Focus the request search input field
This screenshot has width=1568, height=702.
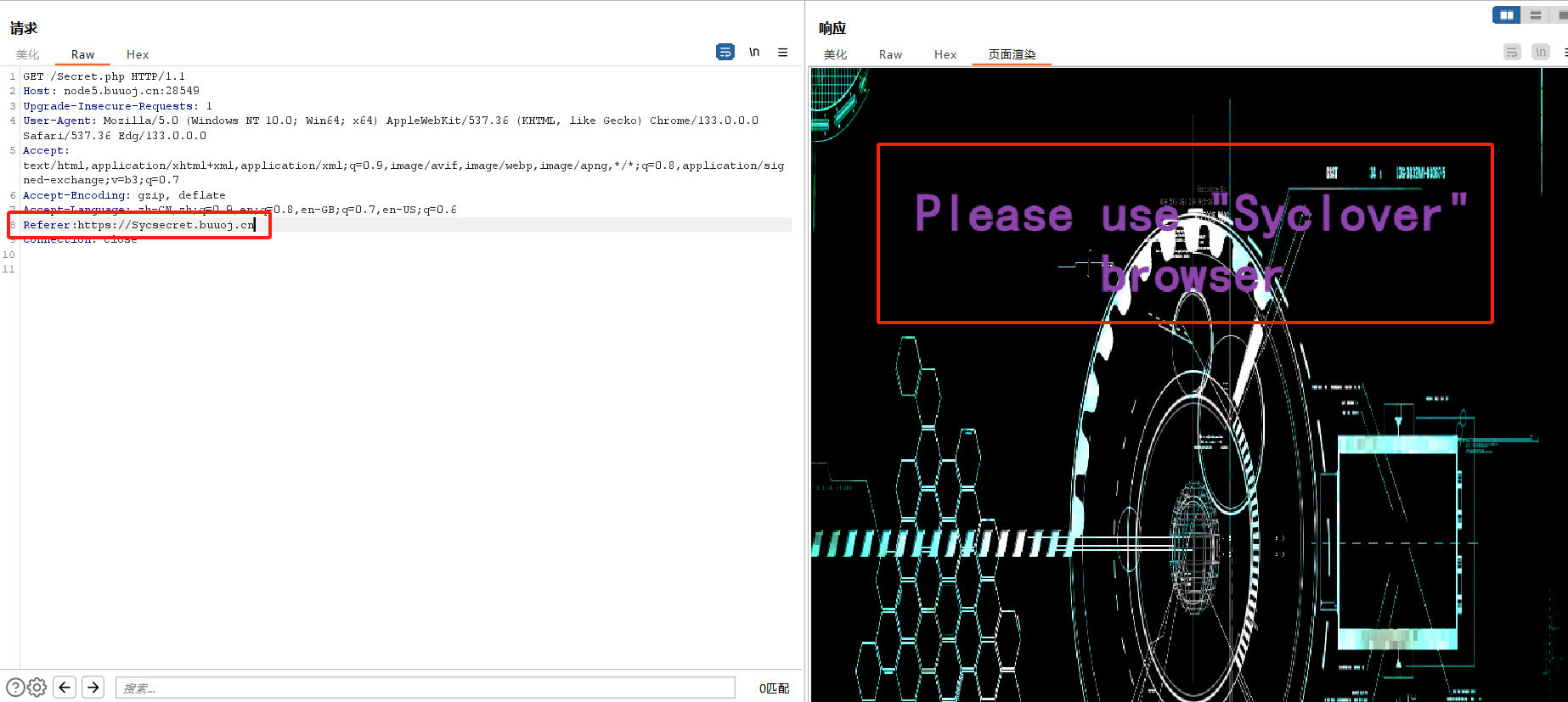point(426,688)
